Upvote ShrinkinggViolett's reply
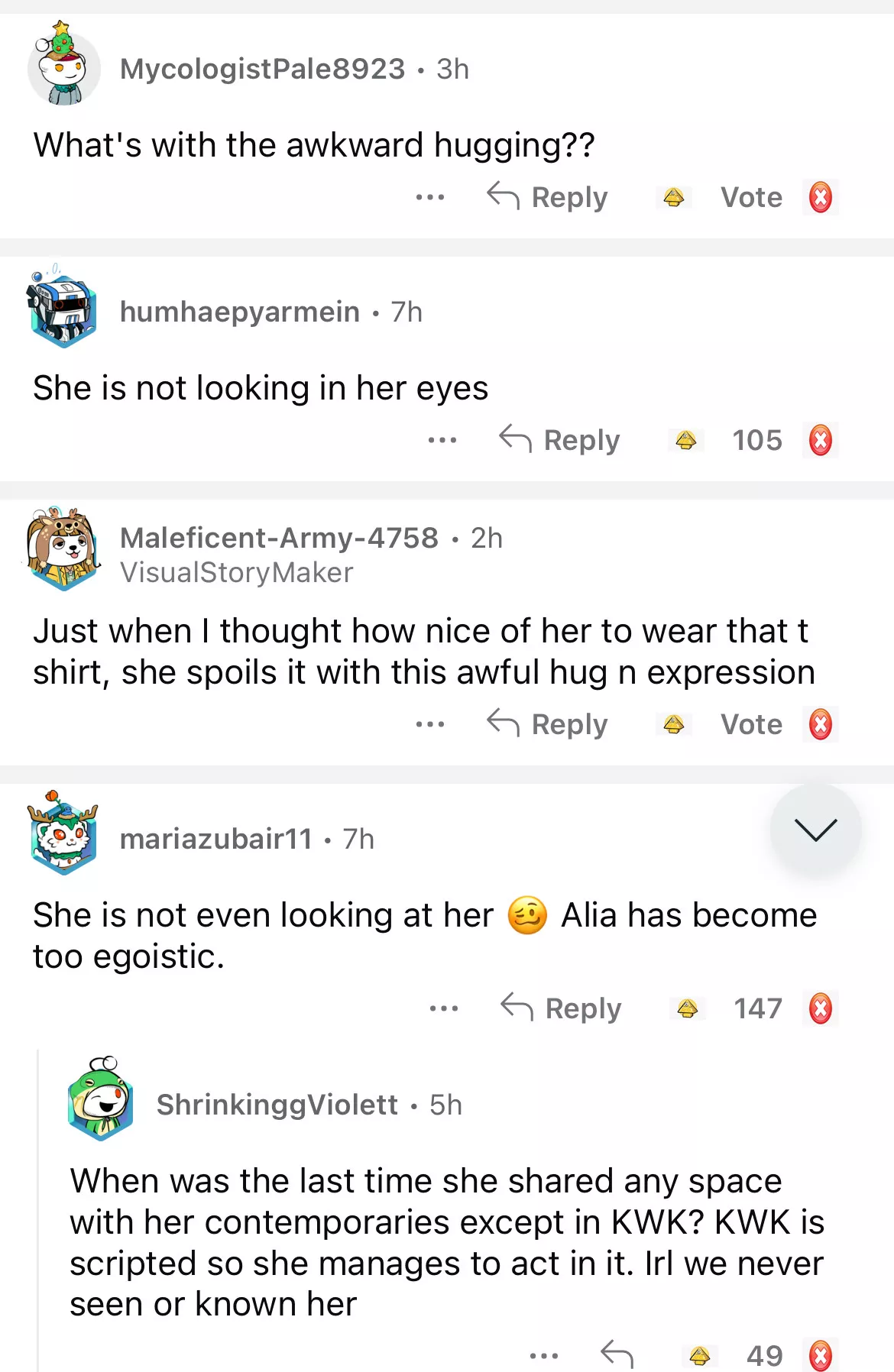Screen dimensions: 894x1372 tap(700, 1356)
